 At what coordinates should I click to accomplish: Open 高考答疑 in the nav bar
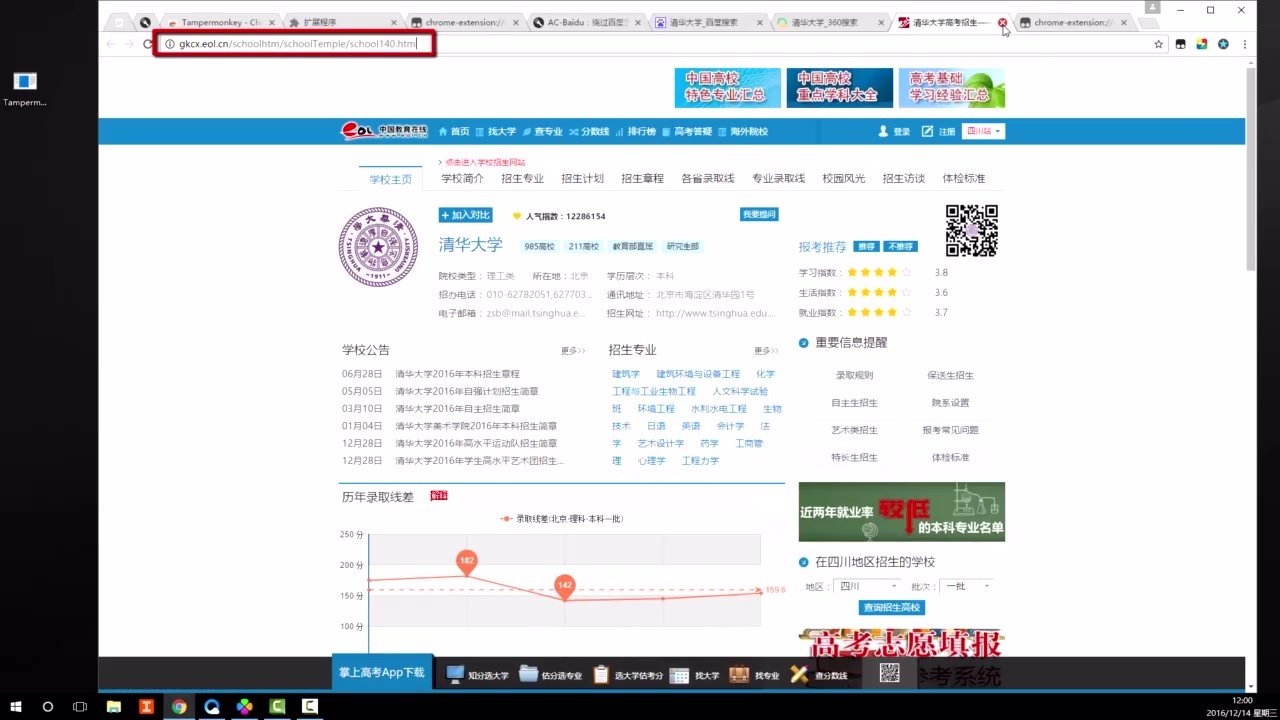pyautogui.click(x=687, y=132)
